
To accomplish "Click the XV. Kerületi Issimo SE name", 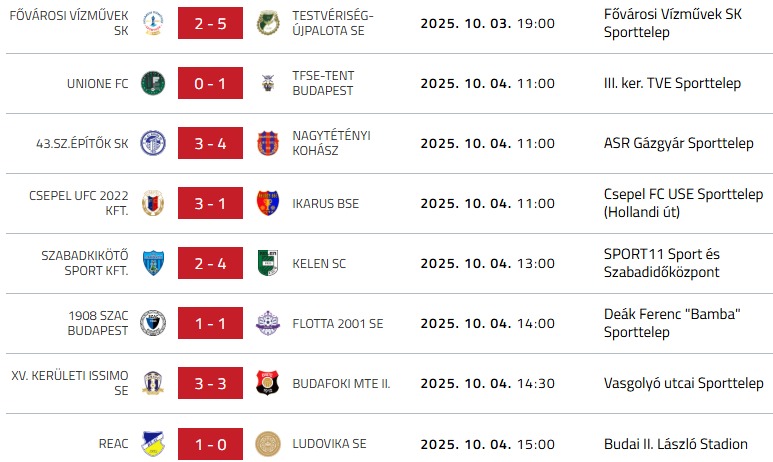I will click(x=70, y=383).
